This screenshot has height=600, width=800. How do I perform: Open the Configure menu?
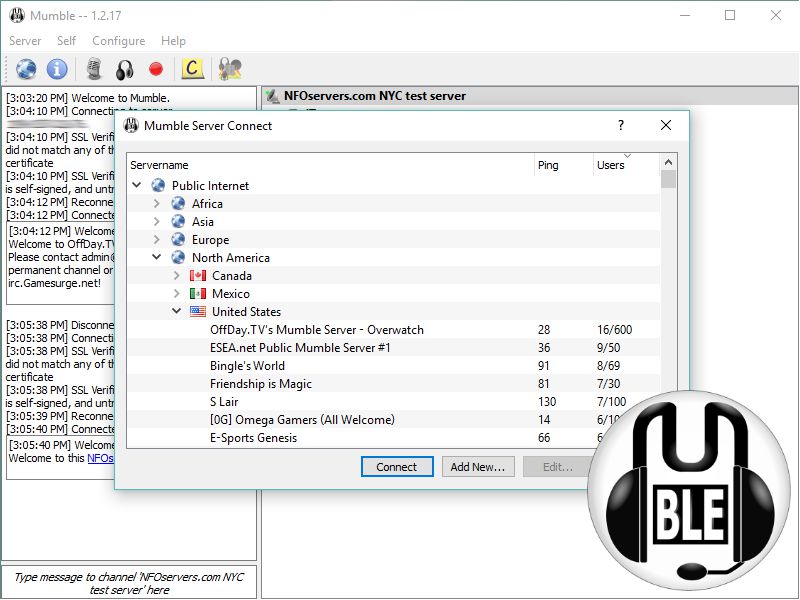coord(118,41)
